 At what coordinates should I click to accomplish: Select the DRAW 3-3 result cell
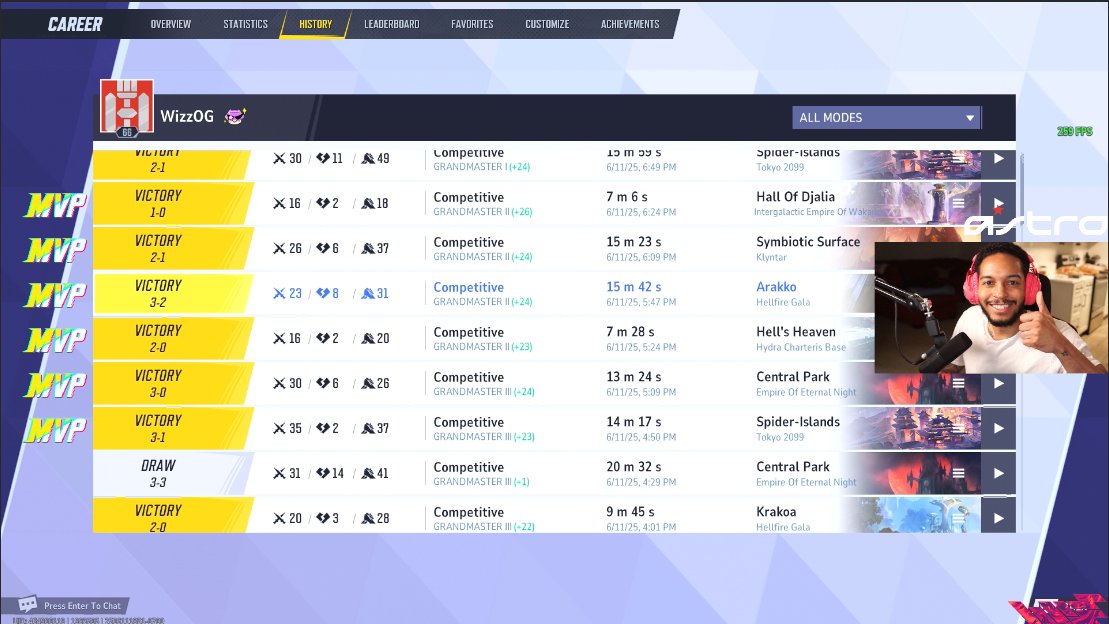[173, 473]
